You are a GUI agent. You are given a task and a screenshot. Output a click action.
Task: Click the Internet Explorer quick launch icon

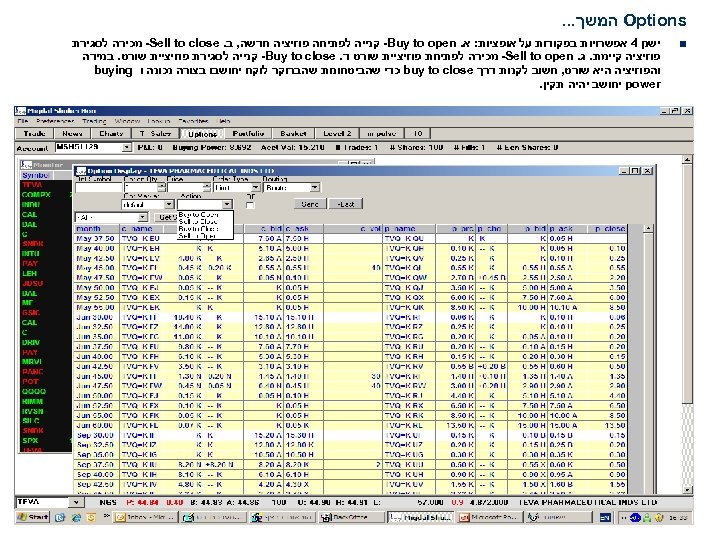tap(76, 518)
